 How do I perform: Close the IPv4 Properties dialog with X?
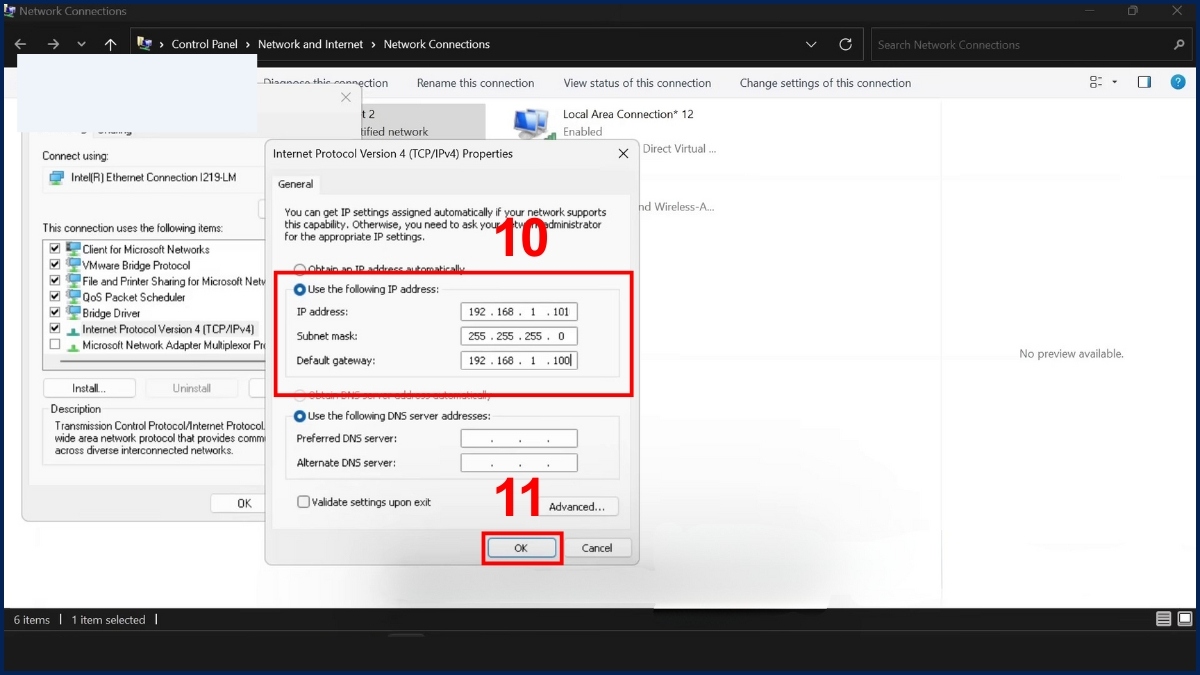pyautogui.click(x=623, y=154)
